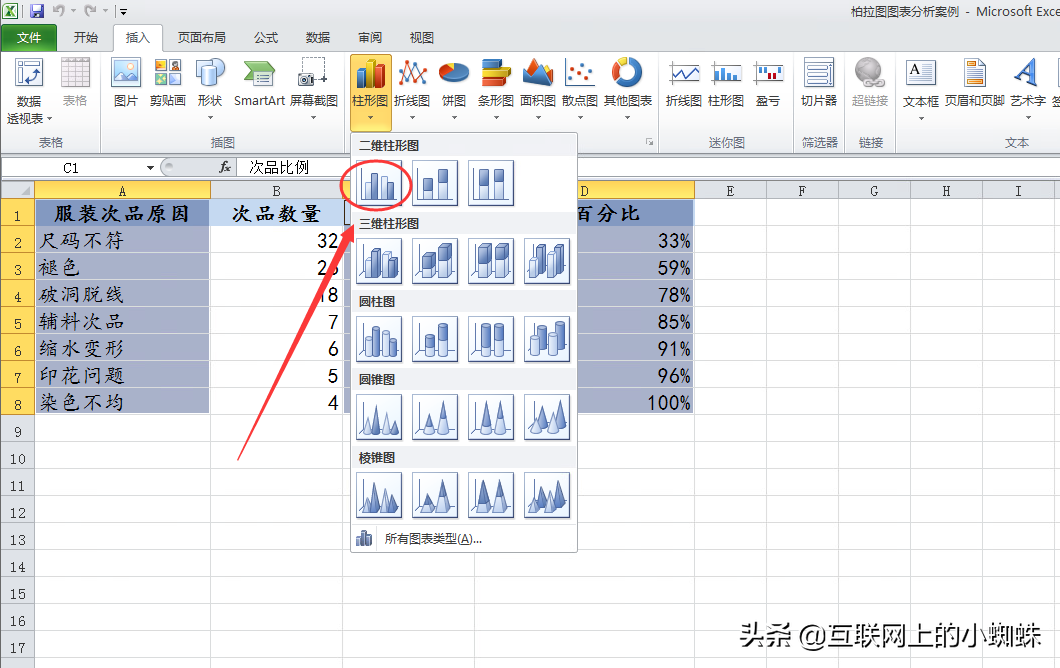Click in the formula bar showing 次品比例
The width and height of the screenshot is (1060, 668).
point(649,168)
